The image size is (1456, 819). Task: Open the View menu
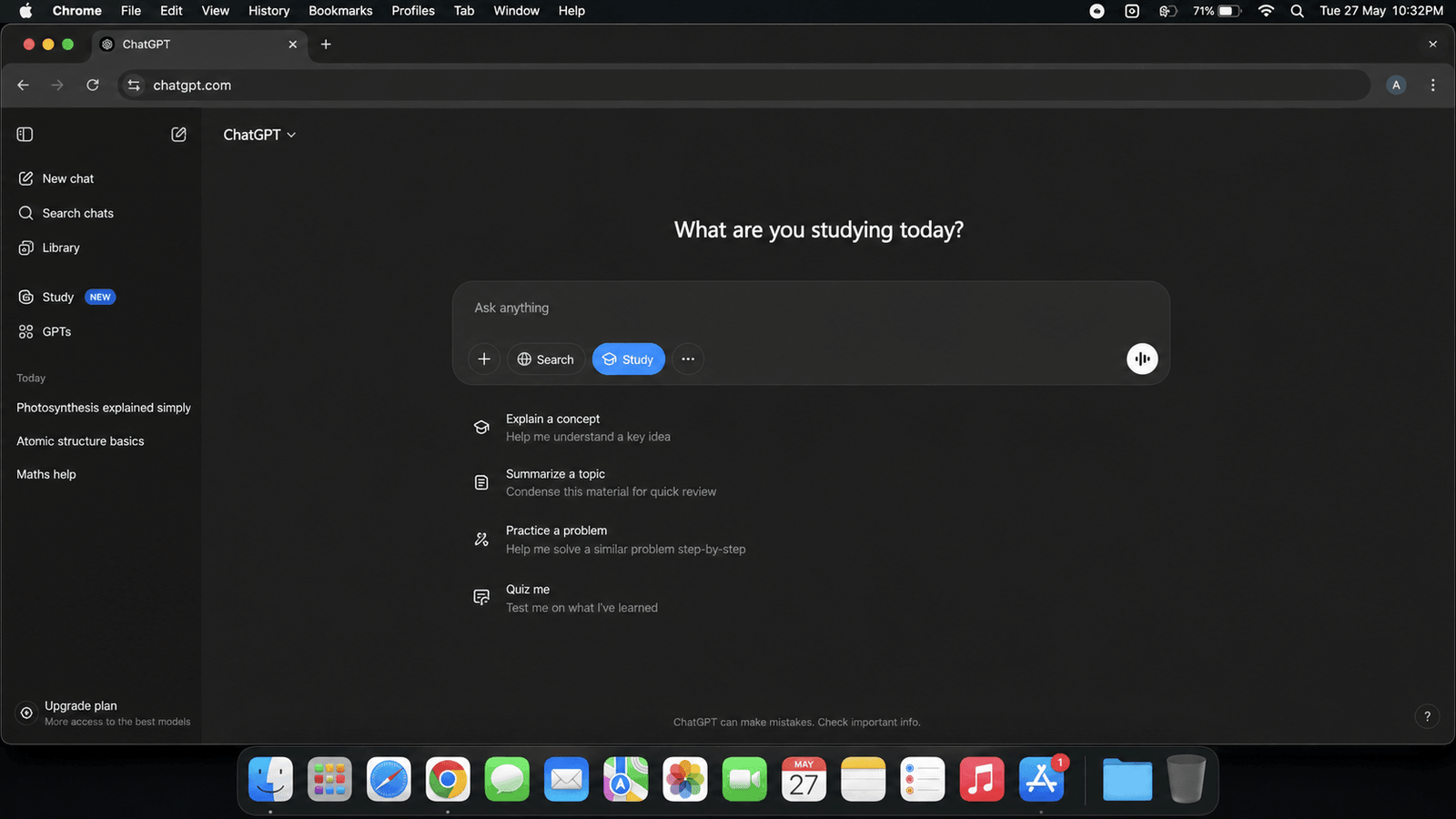(x=216, y=11)
